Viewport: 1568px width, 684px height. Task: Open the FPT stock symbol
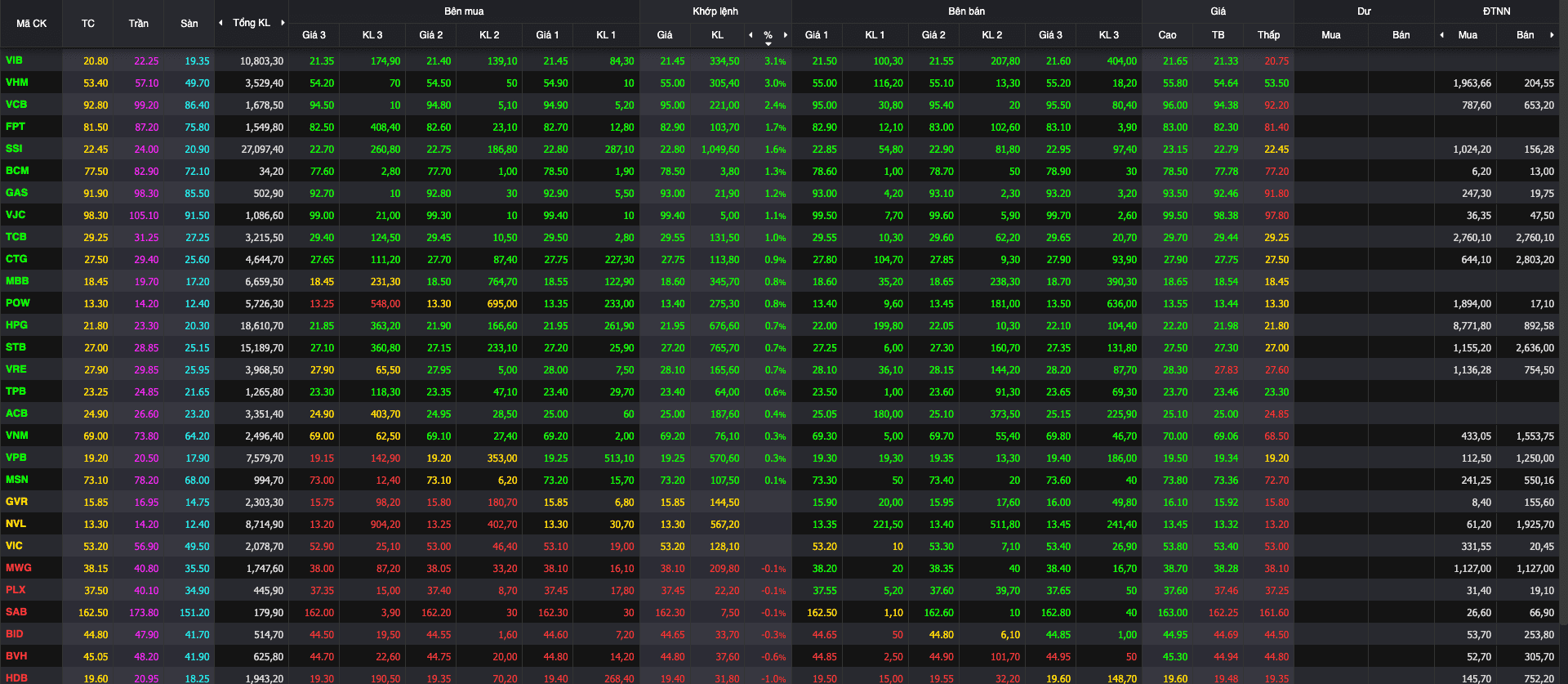(16, 127)
